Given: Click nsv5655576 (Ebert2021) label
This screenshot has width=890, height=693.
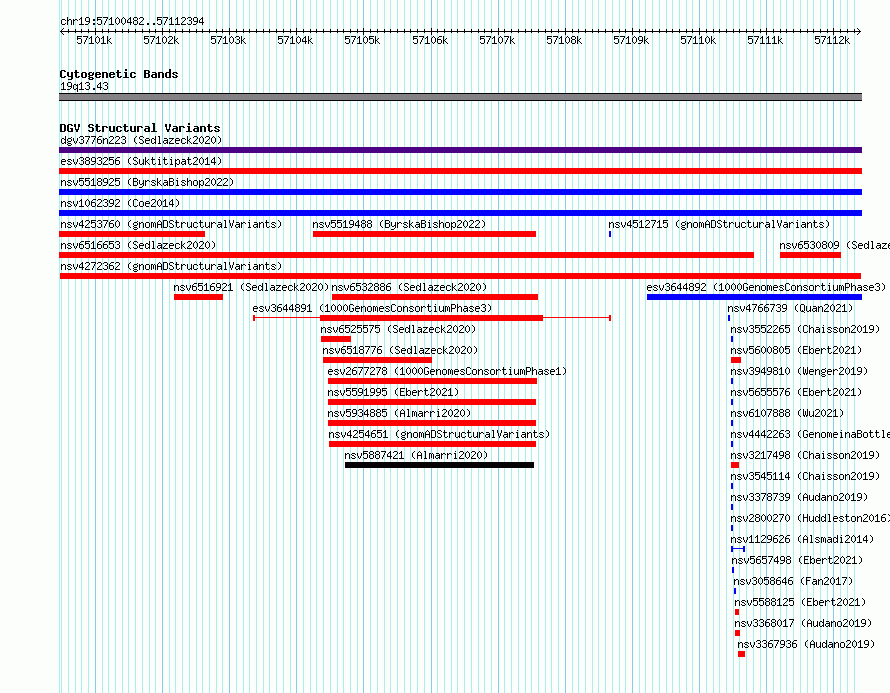Looking at the screenshot, I should click(796, 392).
